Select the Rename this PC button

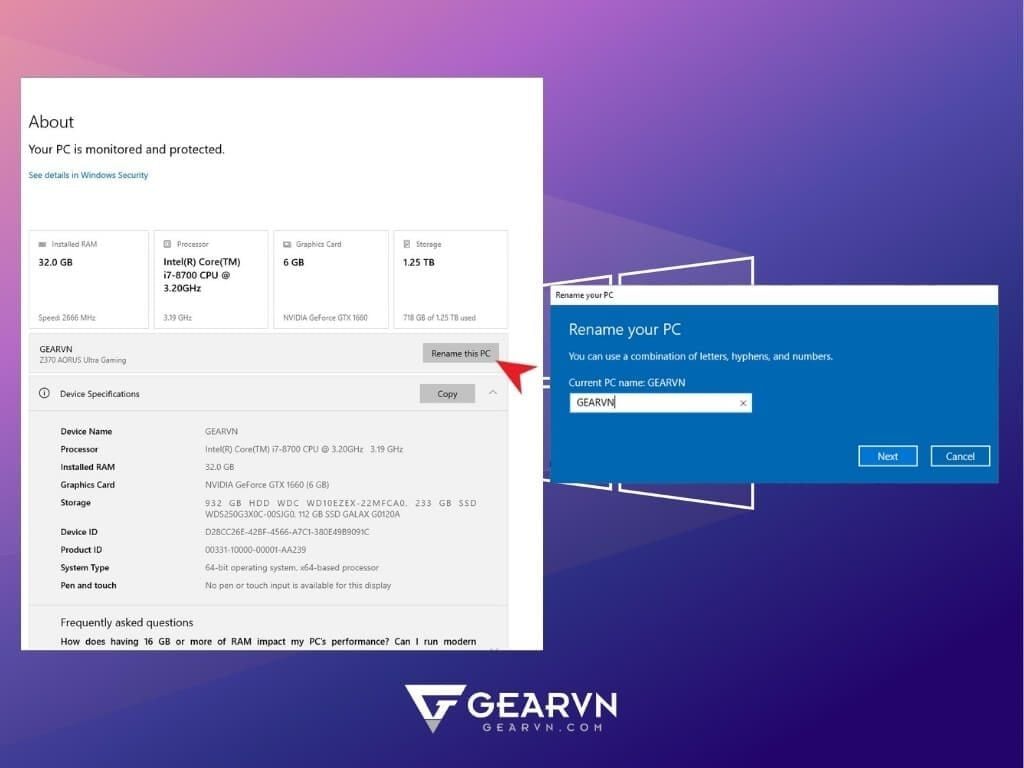pos(460,353)
